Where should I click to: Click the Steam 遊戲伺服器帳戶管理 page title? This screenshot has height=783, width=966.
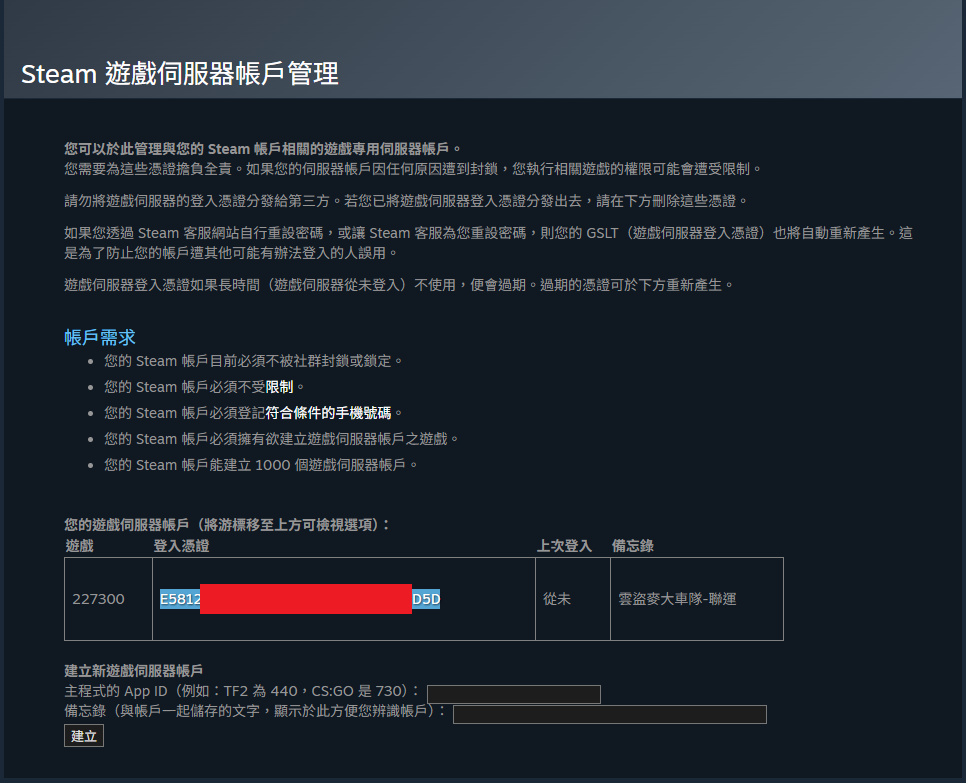click(180, 74)
